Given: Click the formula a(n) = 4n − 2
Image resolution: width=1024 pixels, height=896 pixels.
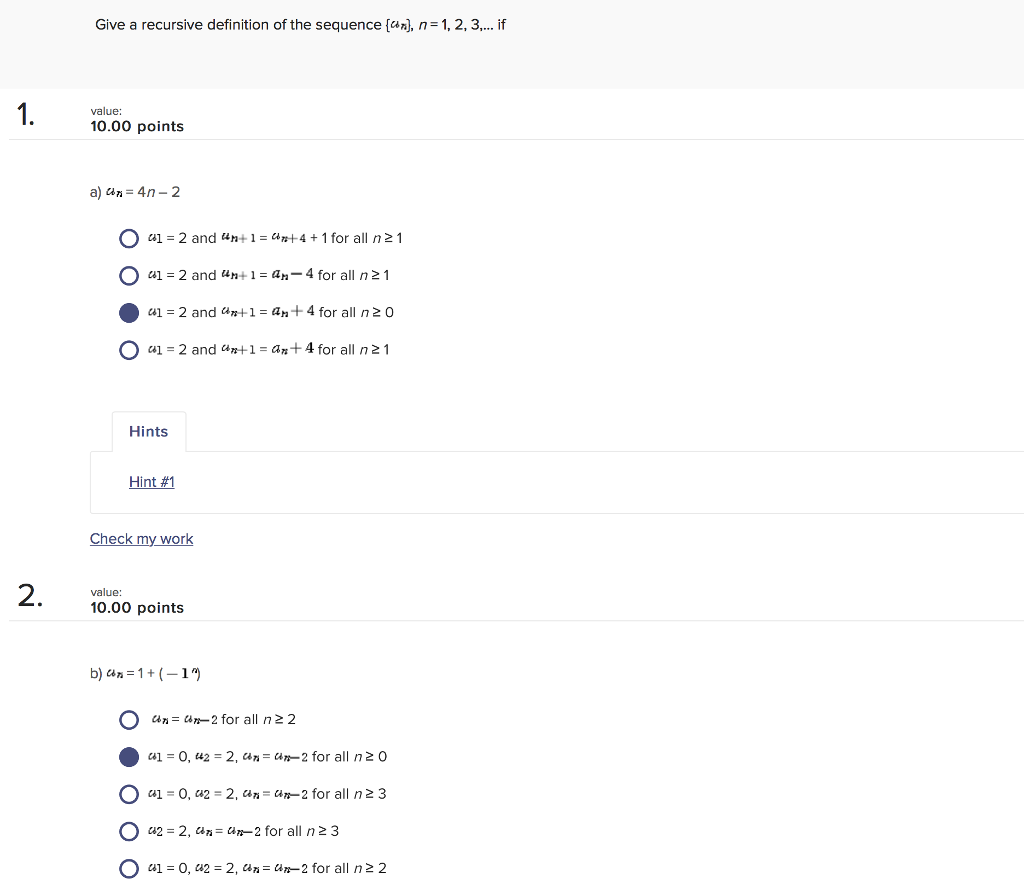Looking at the screenshot, I should pos(135,191).
